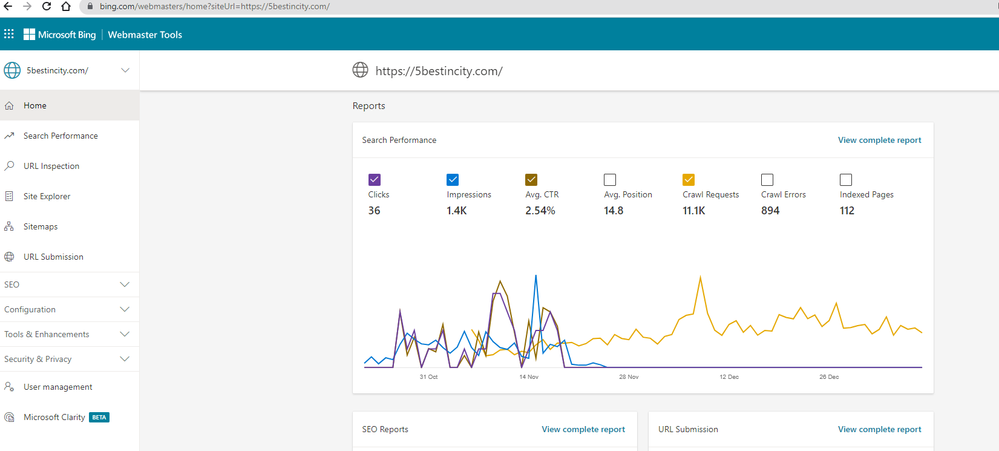Image resolution: width=999 pixels, height=451 pixels.
Task: Open the Microsoft apps grid launcher
Action: tap(9, 34)
